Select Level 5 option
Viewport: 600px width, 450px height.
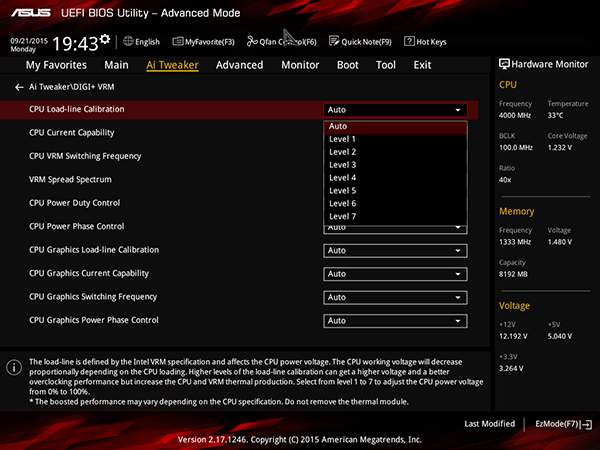pos(395,191)
